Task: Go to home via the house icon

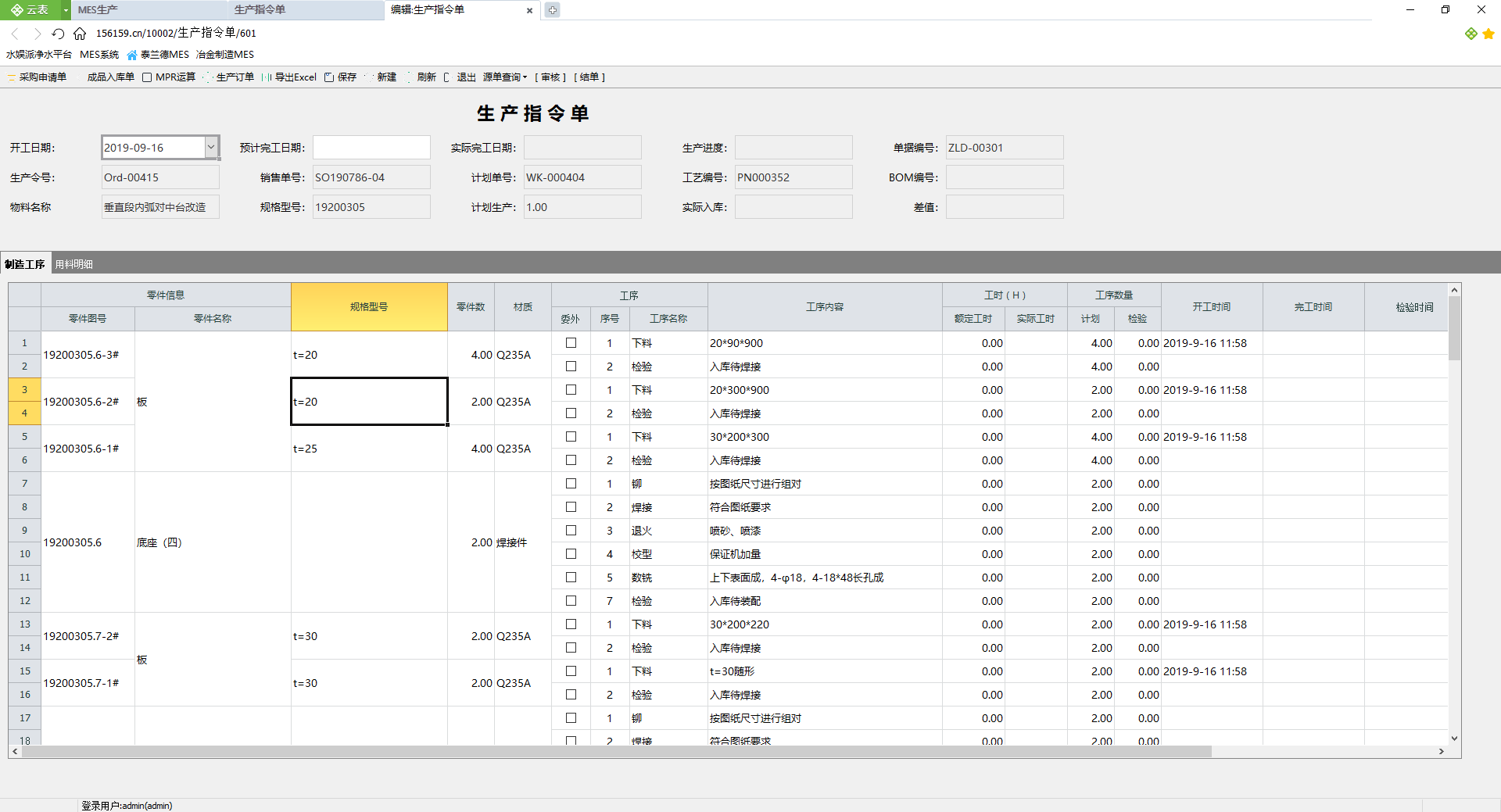Action: [80, 34]
